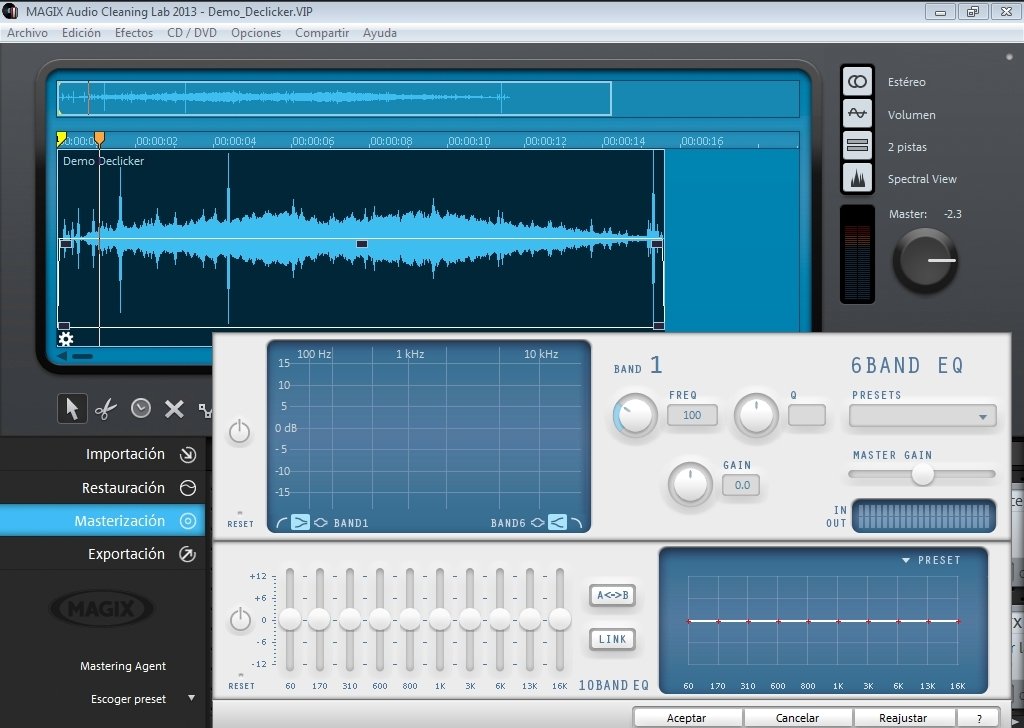Click the Q knob
This screenshot has width=1024, height=728.
[756, 415]
